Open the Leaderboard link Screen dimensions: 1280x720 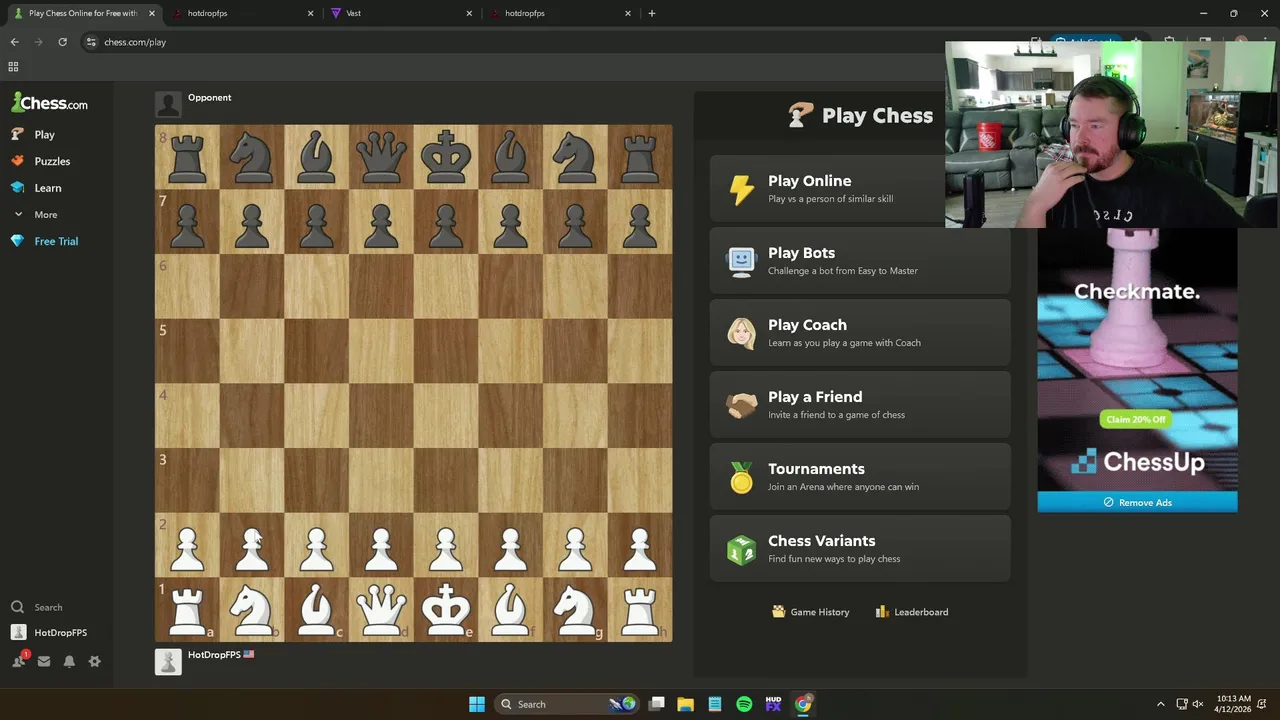point(912,612)
